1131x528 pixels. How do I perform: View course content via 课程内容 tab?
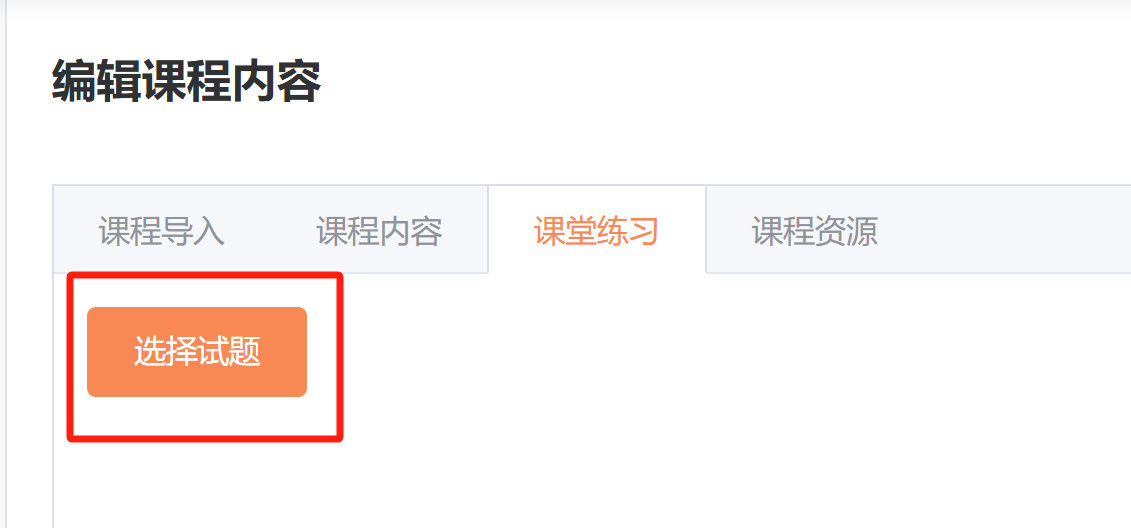click(x=379, y=231)
